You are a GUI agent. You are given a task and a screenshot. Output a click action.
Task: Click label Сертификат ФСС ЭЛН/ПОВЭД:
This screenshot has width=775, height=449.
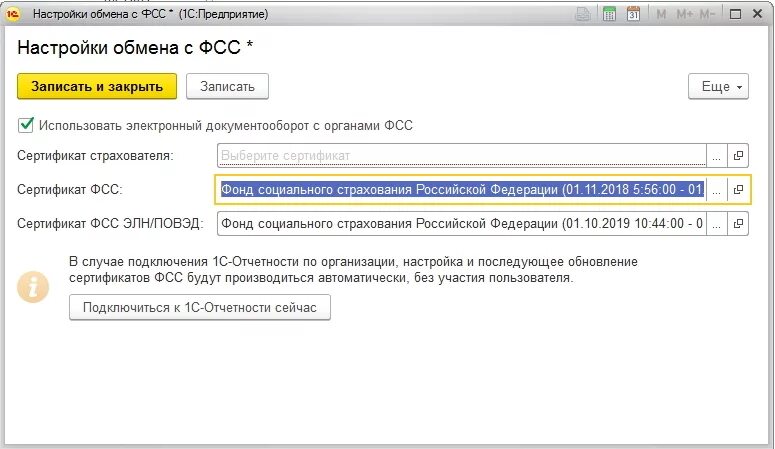(110, 224)
